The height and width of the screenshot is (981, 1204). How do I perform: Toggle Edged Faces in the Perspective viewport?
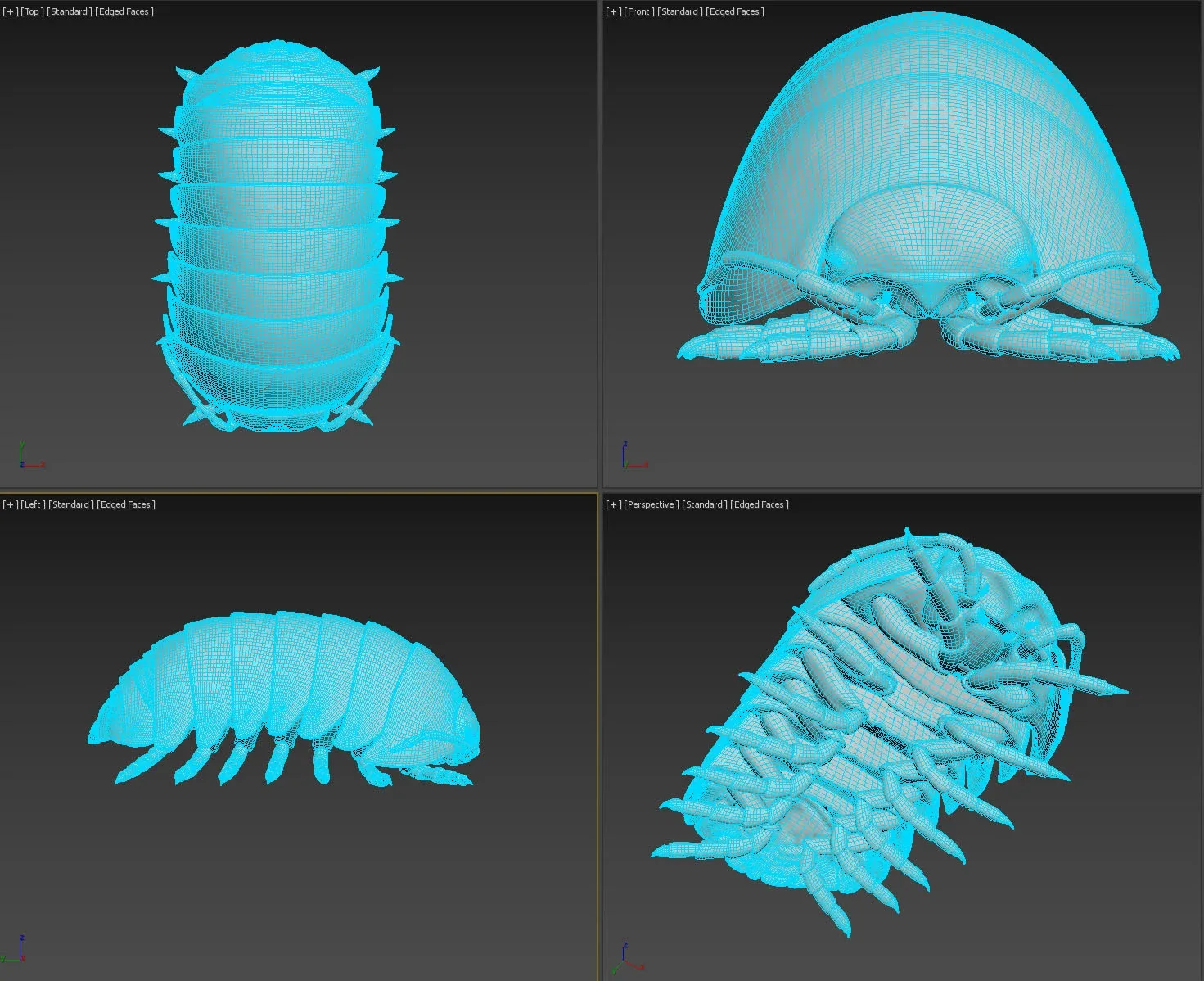point(760,504)
